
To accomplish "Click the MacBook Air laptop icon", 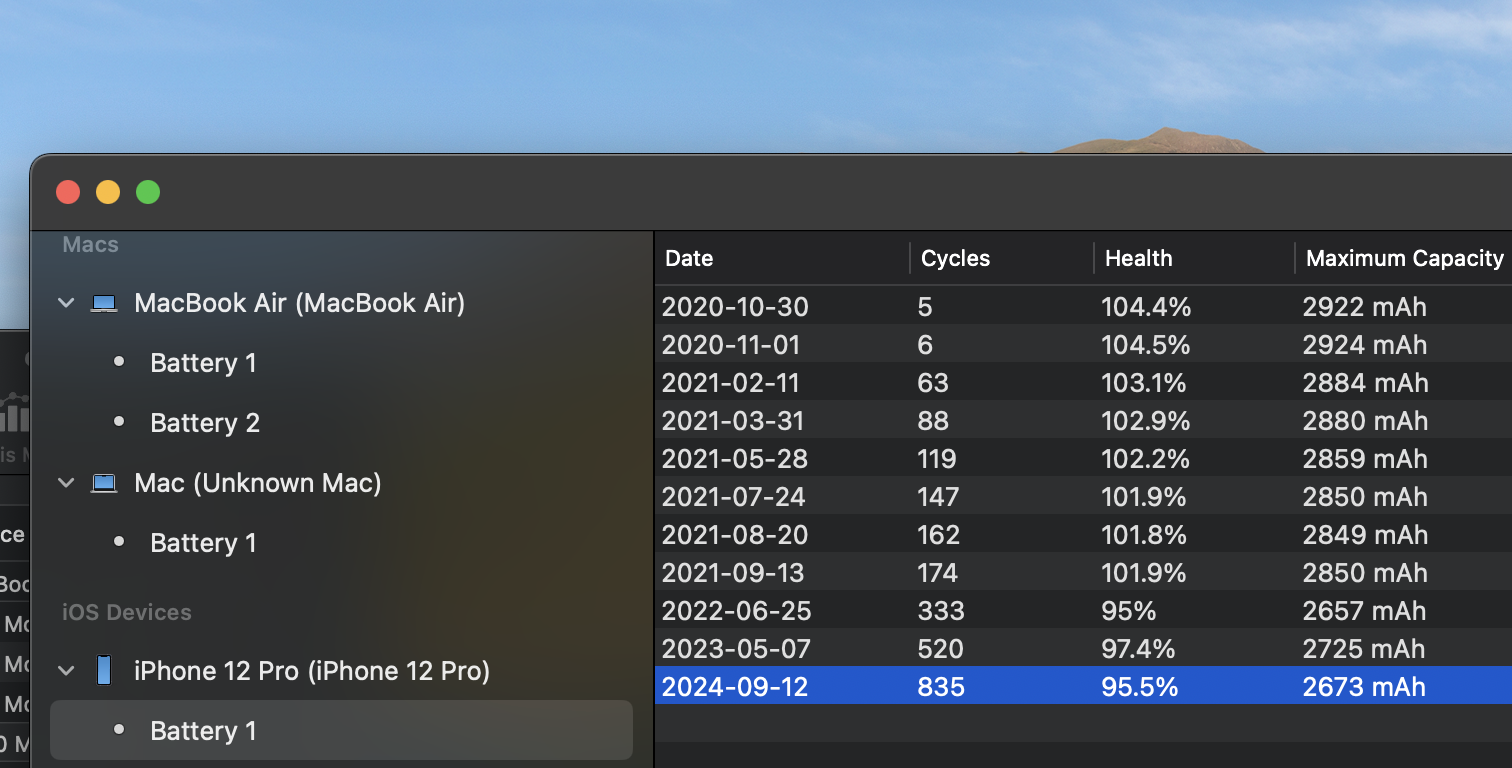I will 104,303.
